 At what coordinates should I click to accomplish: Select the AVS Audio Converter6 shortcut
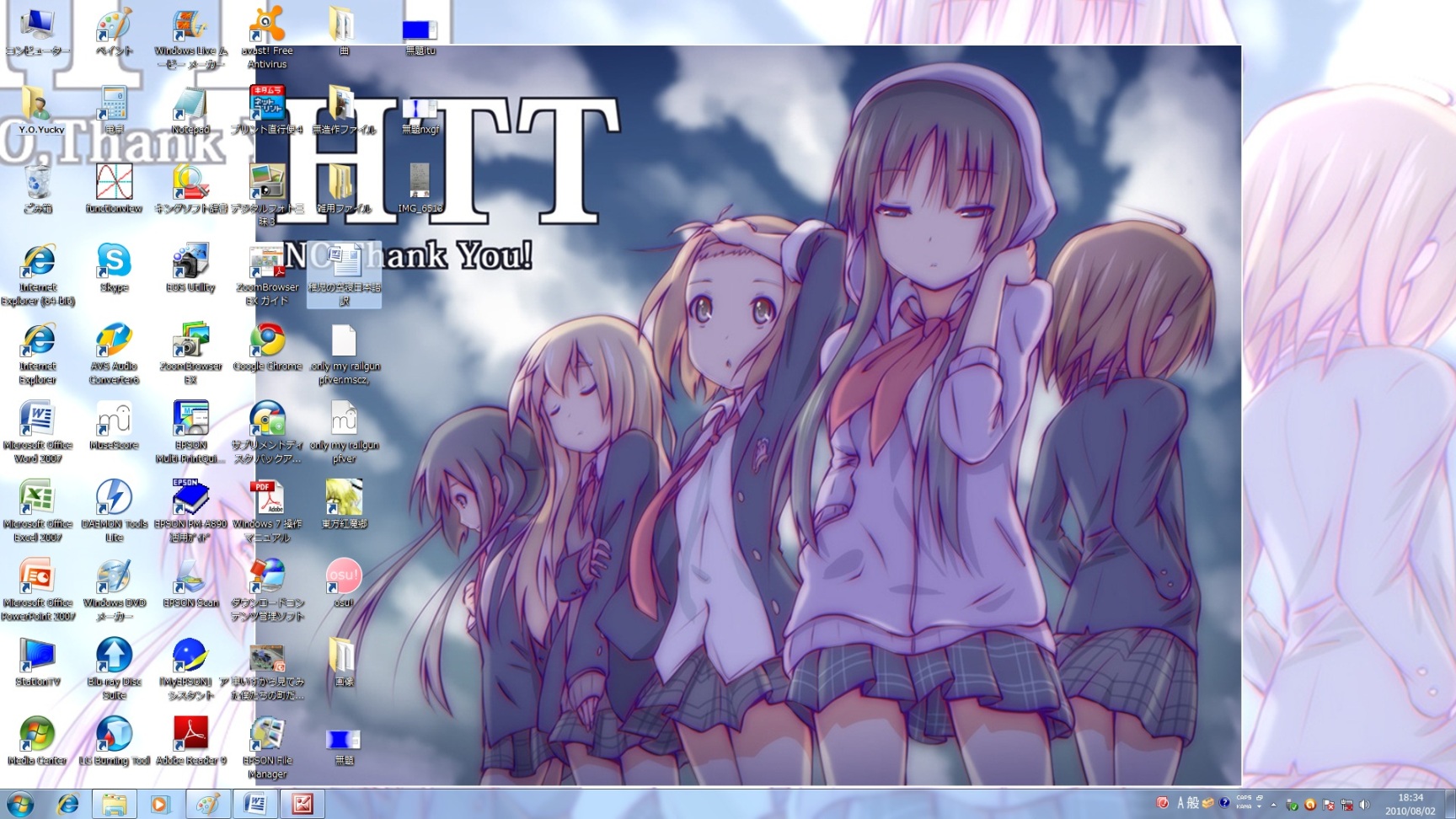coord(114,354)
